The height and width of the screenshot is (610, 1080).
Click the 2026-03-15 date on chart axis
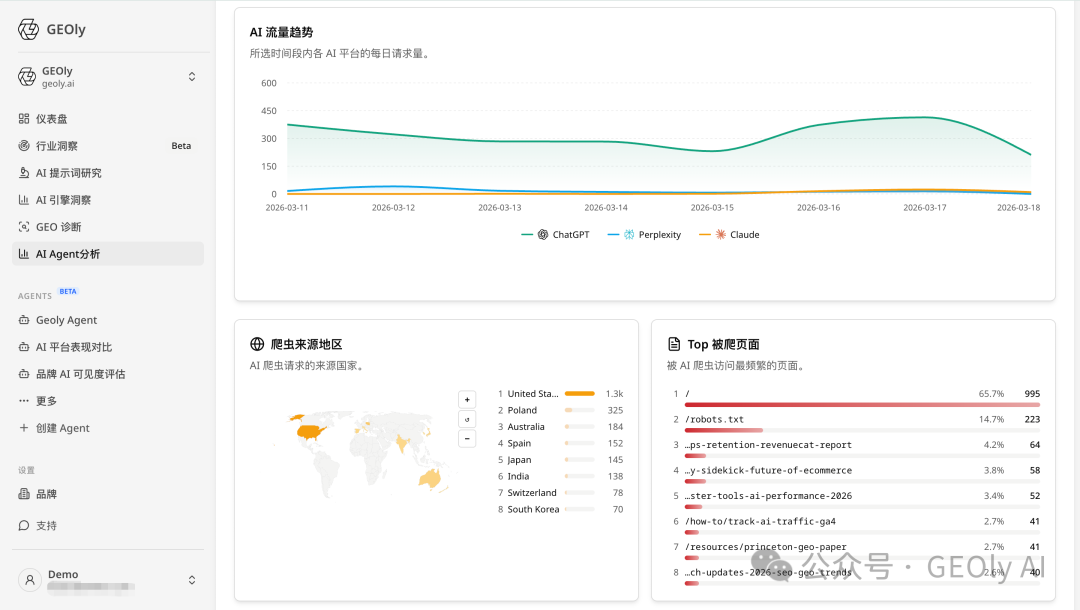(x=712, y=207)
